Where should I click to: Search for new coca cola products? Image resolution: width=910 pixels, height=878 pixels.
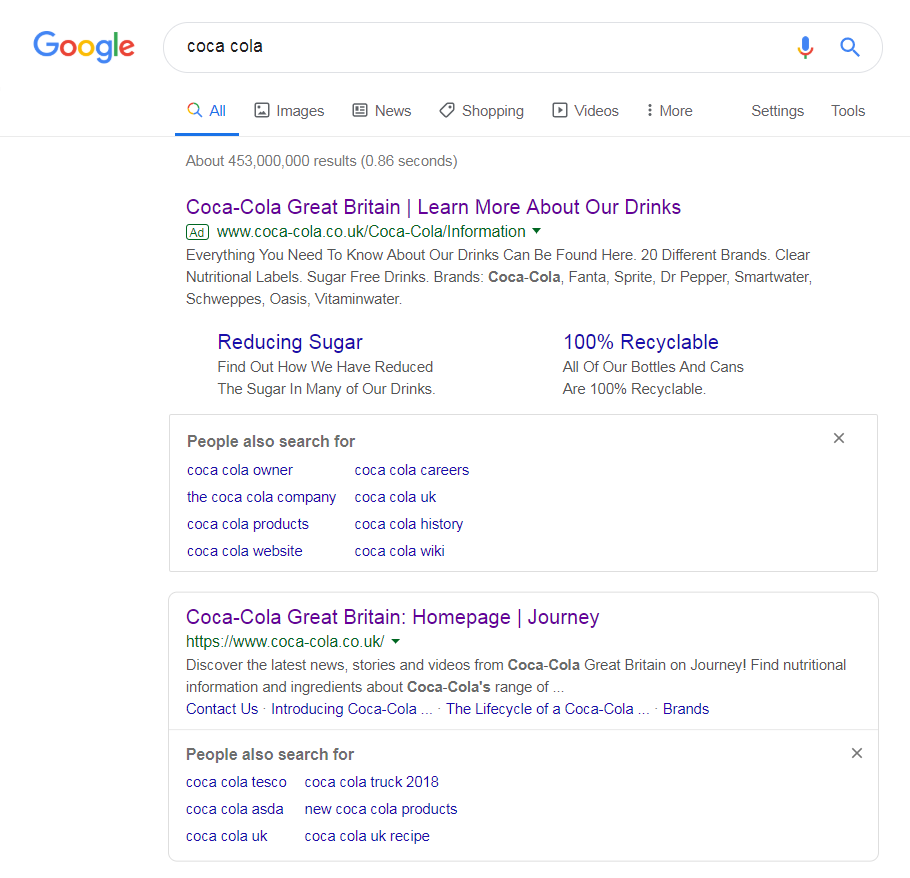click(x=381, y=809)
